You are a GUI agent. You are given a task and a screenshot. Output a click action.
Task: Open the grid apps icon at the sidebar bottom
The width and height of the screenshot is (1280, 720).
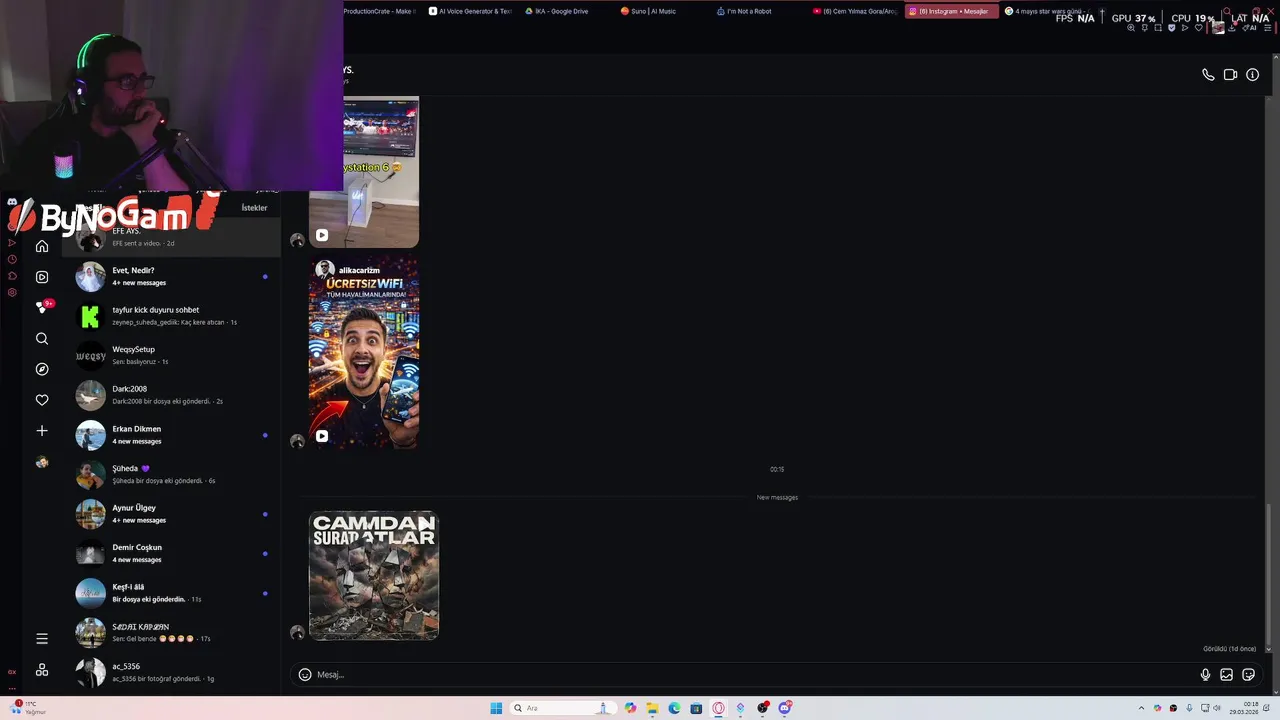point(42,670)
